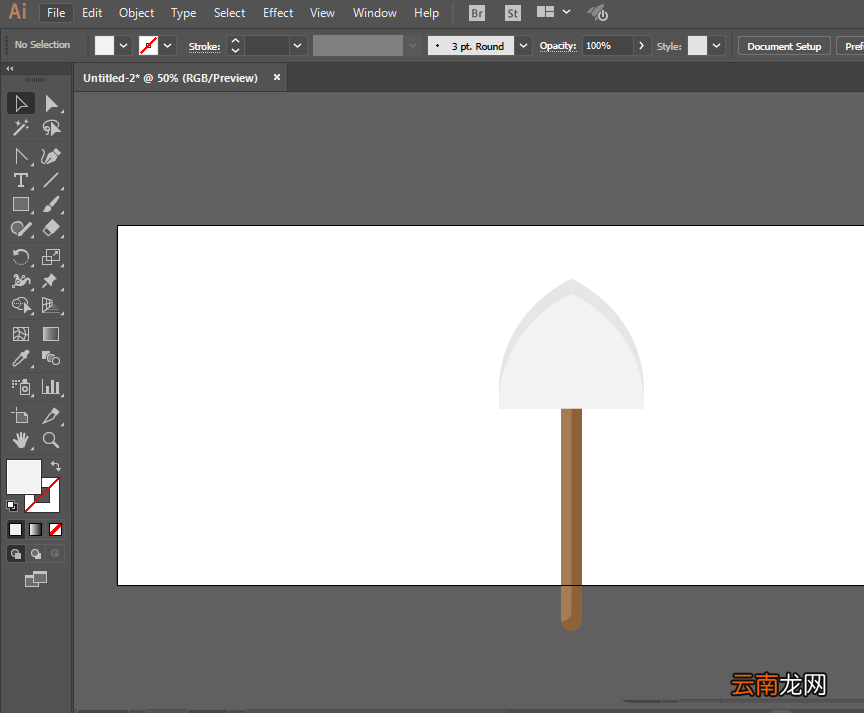864x713 pixels.
Task: Swap fill and stroke colors
Action: coord(56,466)
